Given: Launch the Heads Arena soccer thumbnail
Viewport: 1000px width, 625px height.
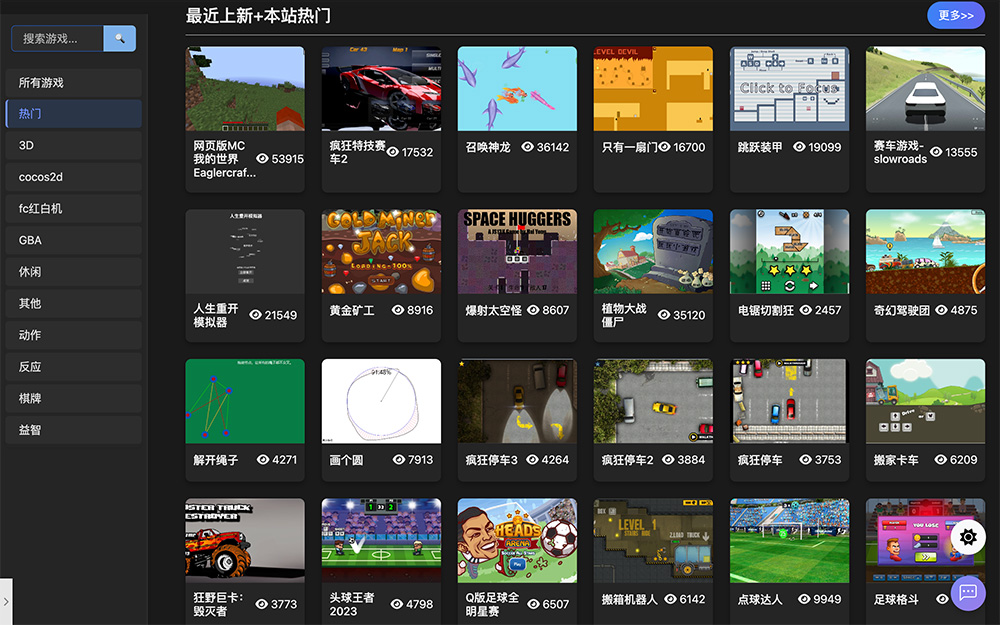Looking at the screenshot, I should coord(517,541).
